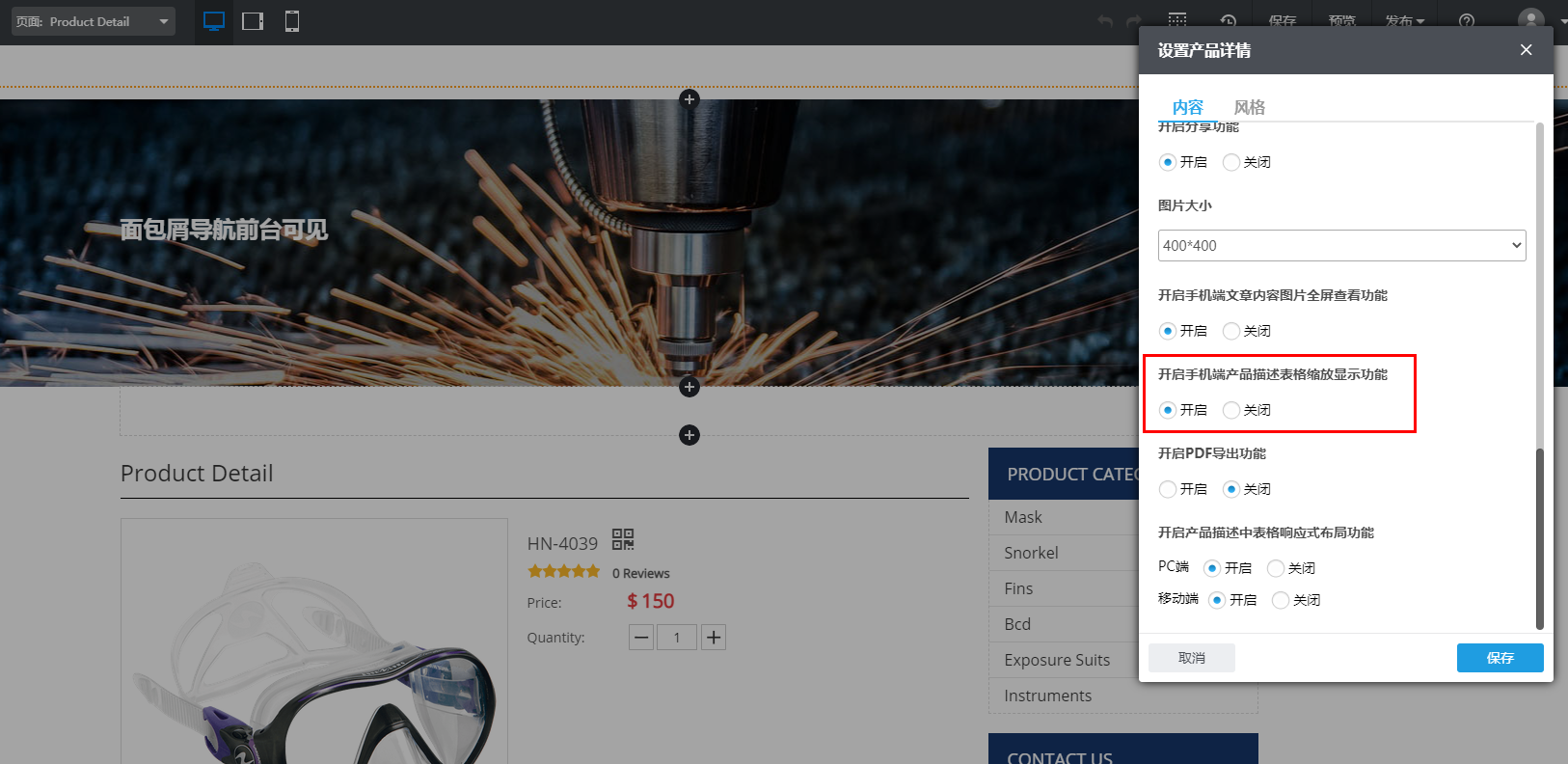The image size is (1568, 764).
Task: Switch to the 风格 tab
Action: [1249, 107]
